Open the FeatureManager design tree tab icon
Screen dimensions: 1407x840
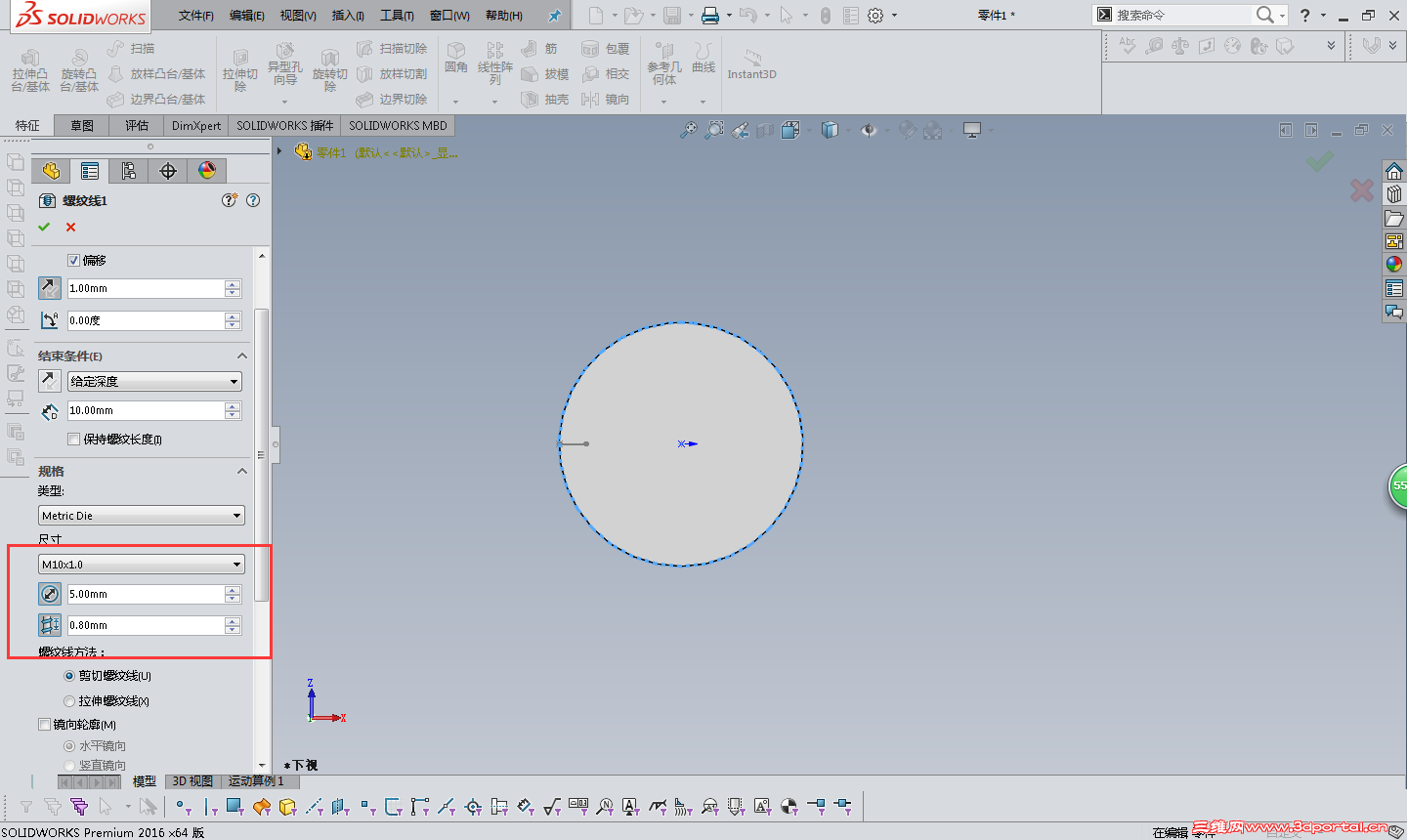tap(51, 171)
